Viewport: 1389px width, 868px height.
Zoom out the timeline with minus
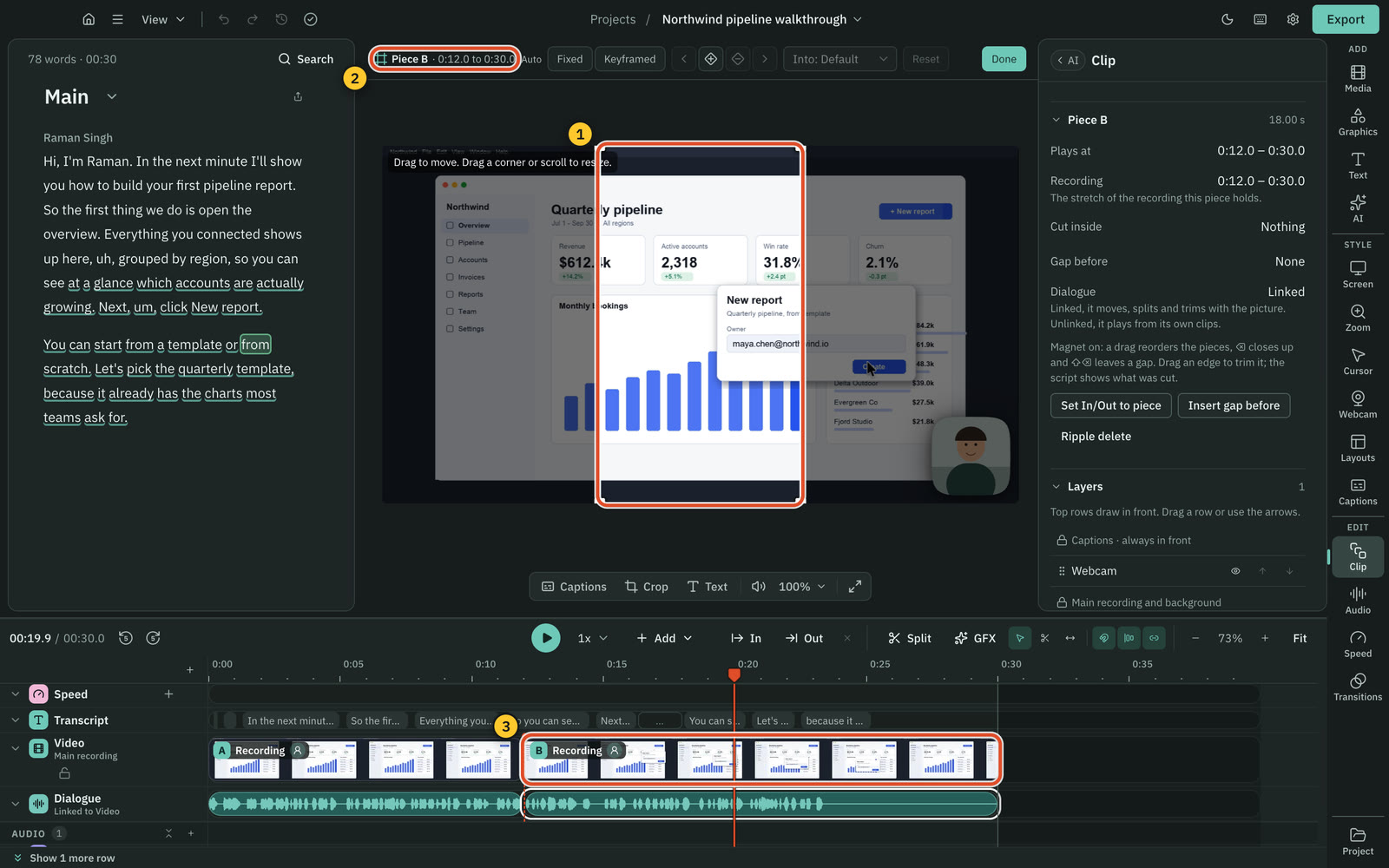(1195, 638)
